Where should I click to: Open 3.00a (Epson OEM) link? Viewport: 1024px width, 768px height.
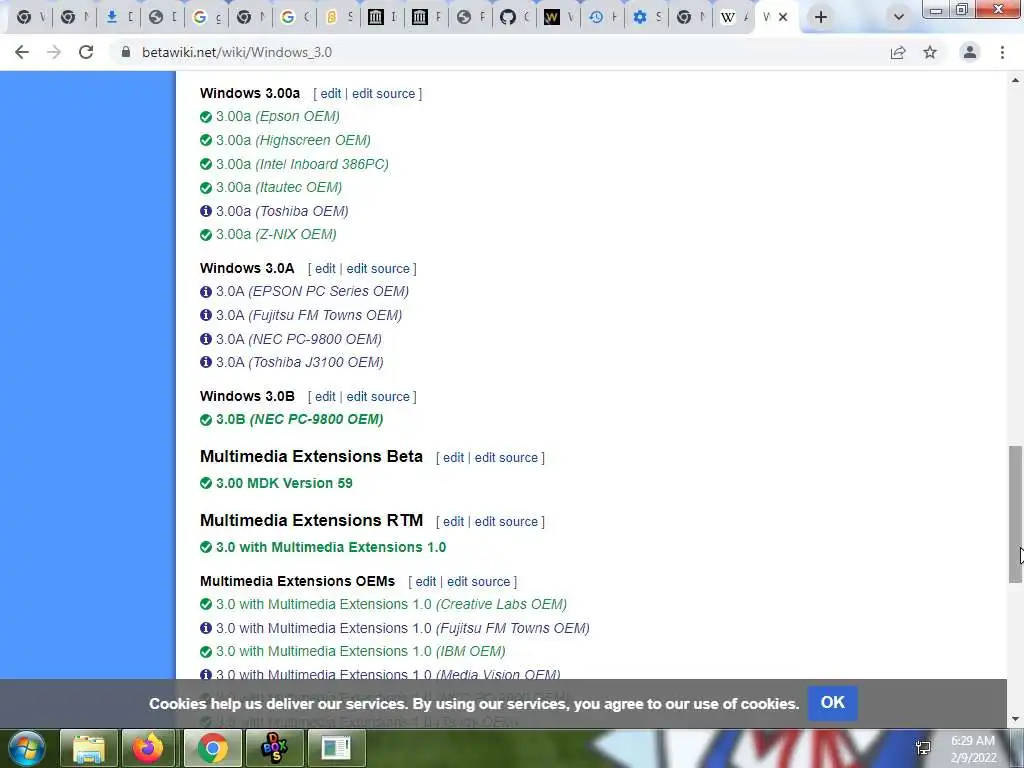[x=278, y=116]
